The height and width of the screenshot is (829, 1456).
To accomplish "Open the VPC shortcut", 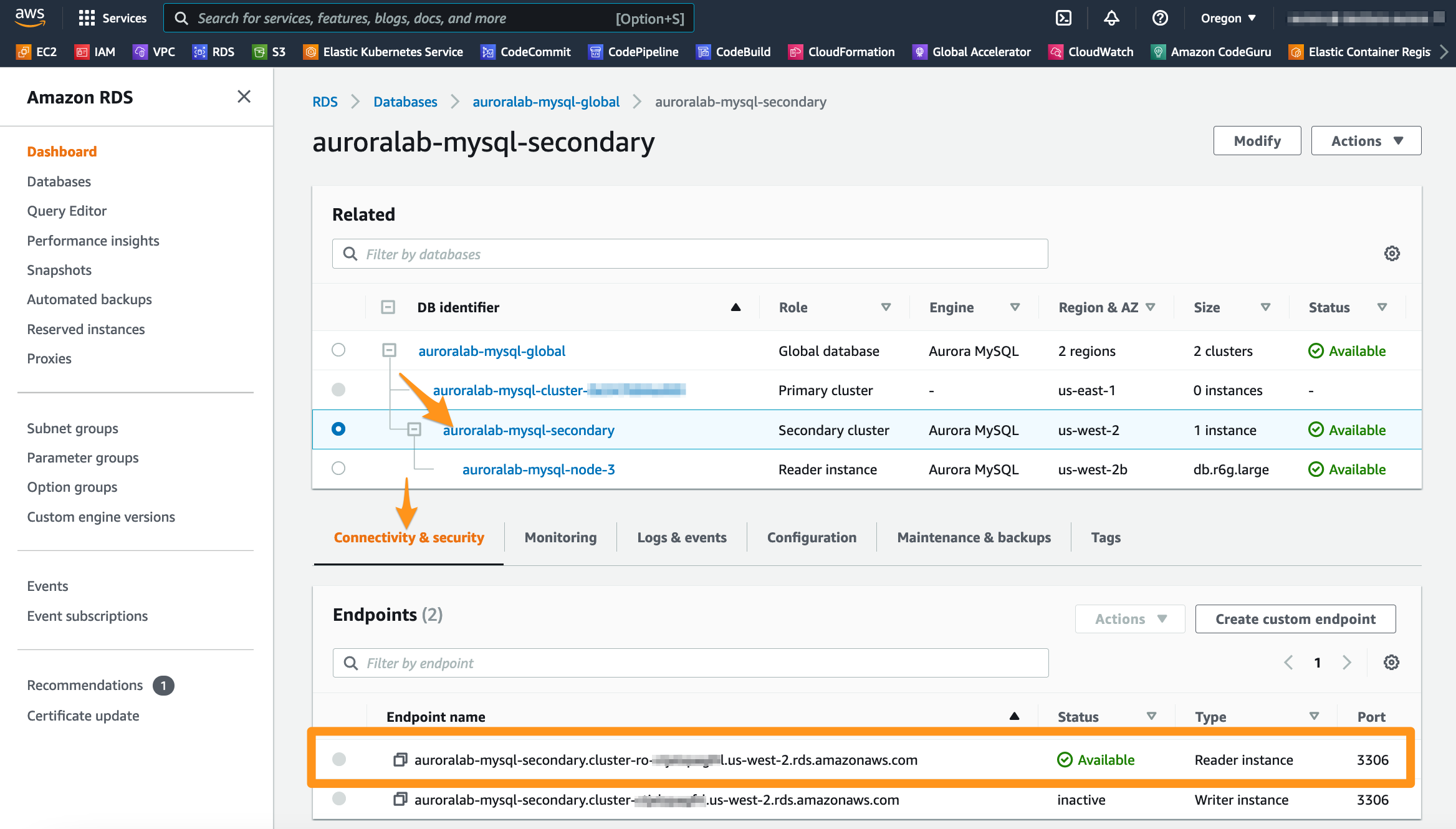I will [154, 52].
